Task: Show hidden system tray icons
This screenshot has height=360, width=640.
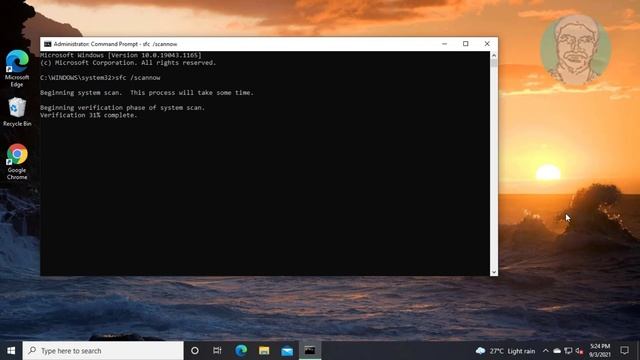Action: [x=546, y=351]
